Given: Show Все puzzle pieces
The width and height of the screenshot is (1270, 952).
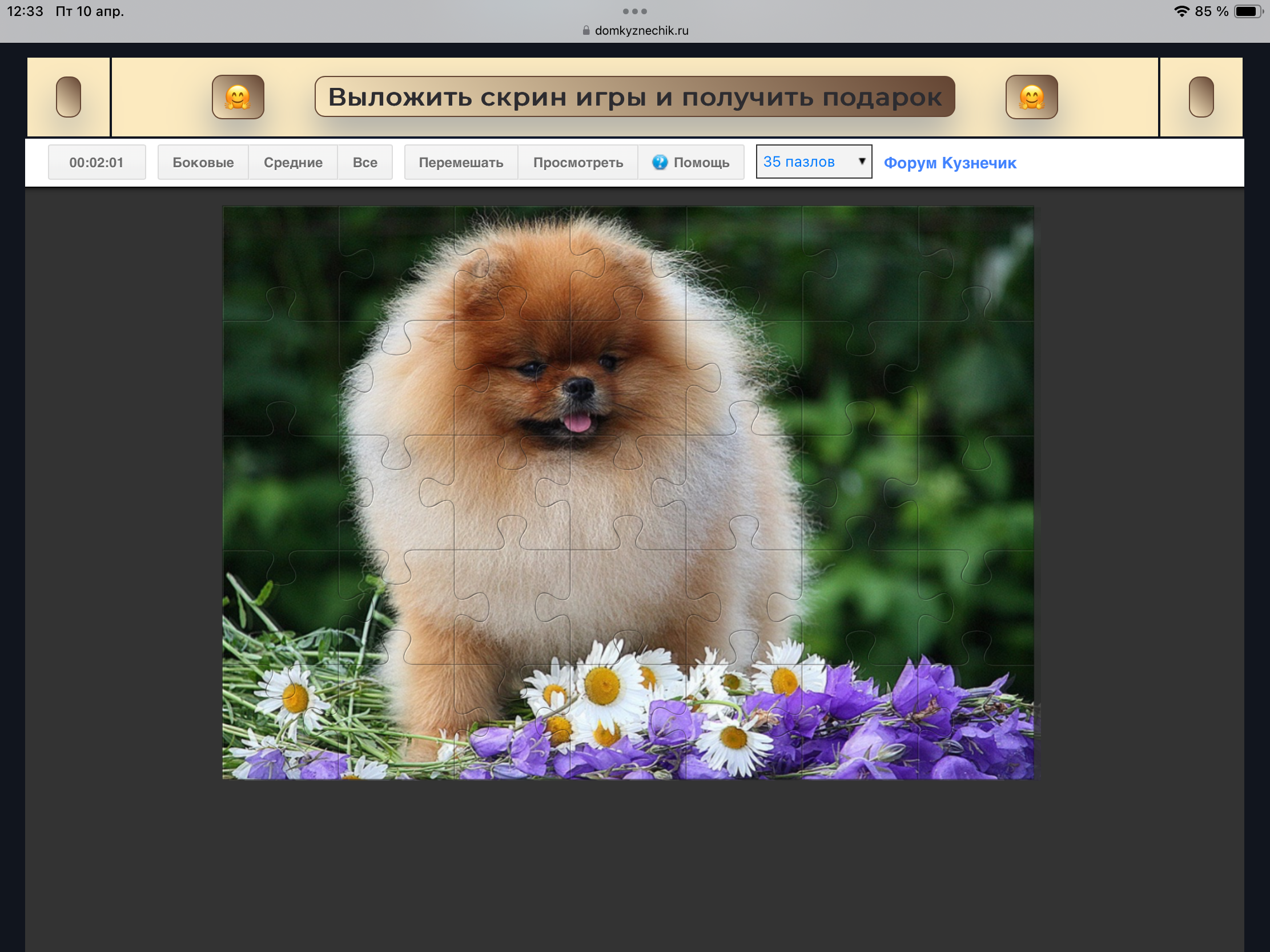Looking at the screenshot, I should pos(364,163).
